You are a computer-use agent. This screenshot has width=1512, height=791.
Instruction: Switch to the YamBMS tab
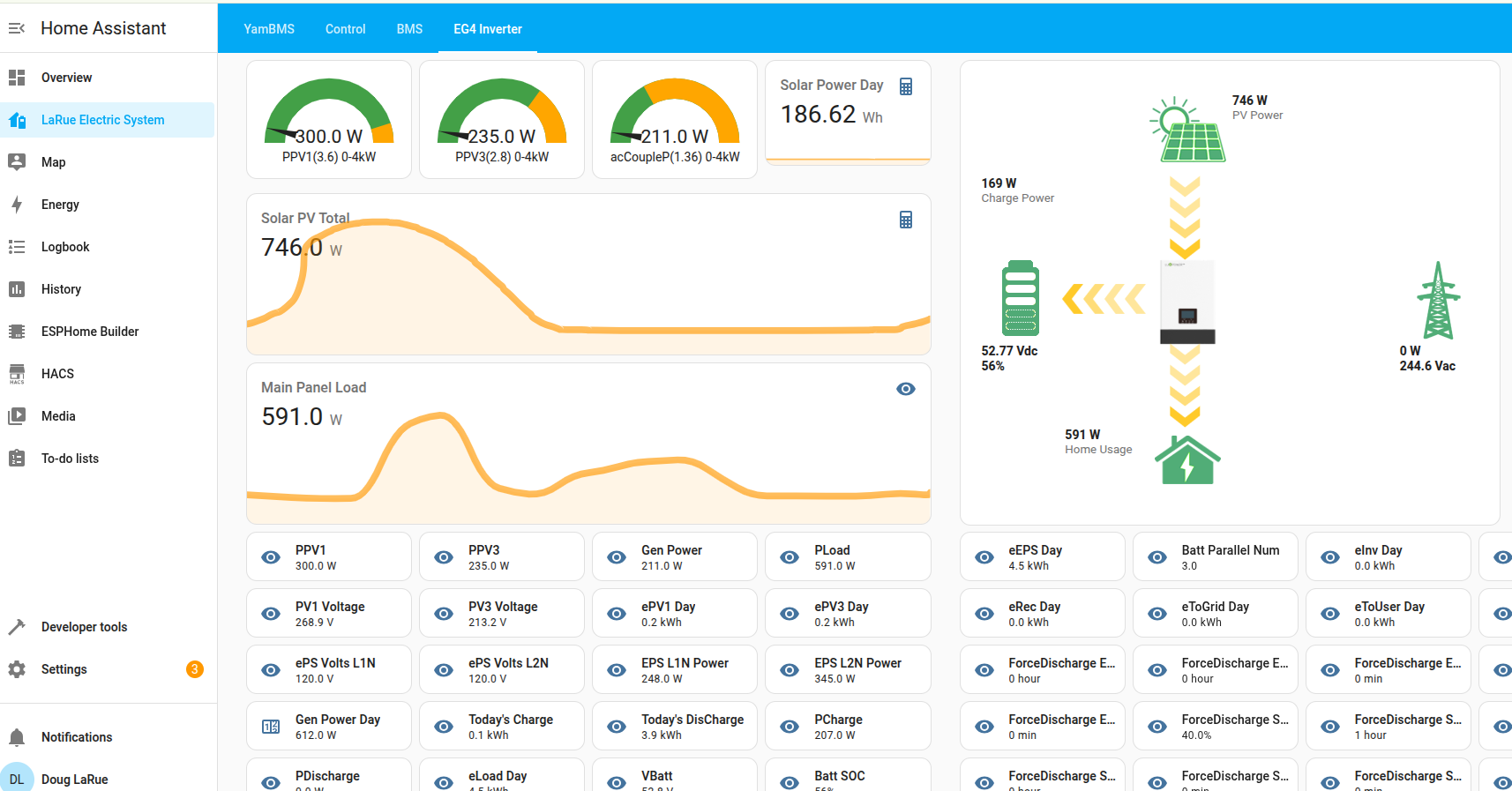[x=269, y=29]
